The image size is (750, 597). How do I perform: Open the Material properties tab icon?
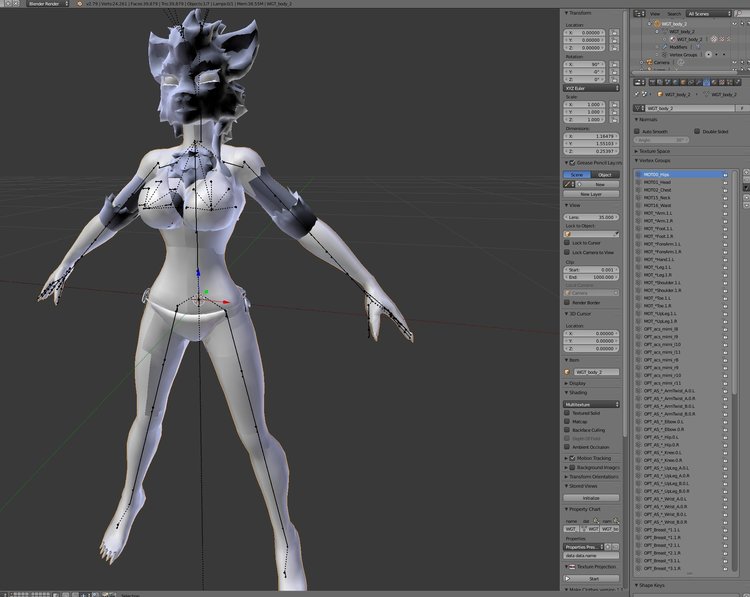tap(715, 82)
